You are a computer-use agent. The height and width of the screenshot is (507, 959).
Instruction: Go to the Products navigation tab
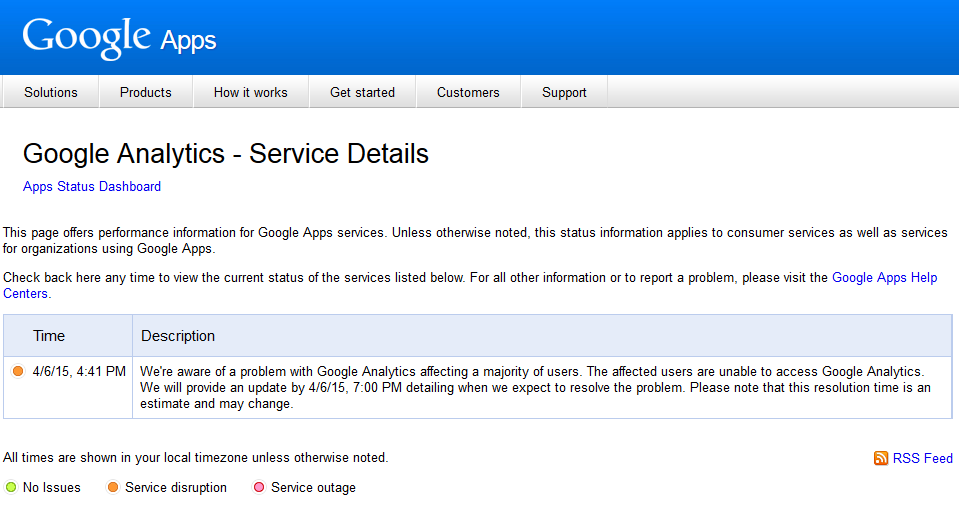click(x=146, y=92)
